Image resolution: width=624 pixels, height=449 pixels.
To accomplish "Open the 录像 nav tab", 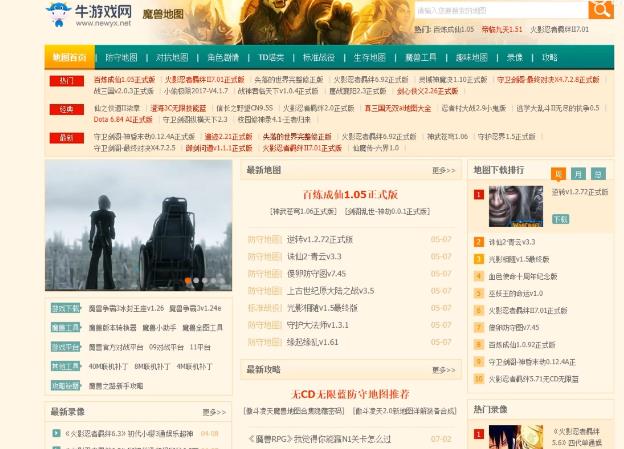I will pos(515,57).
